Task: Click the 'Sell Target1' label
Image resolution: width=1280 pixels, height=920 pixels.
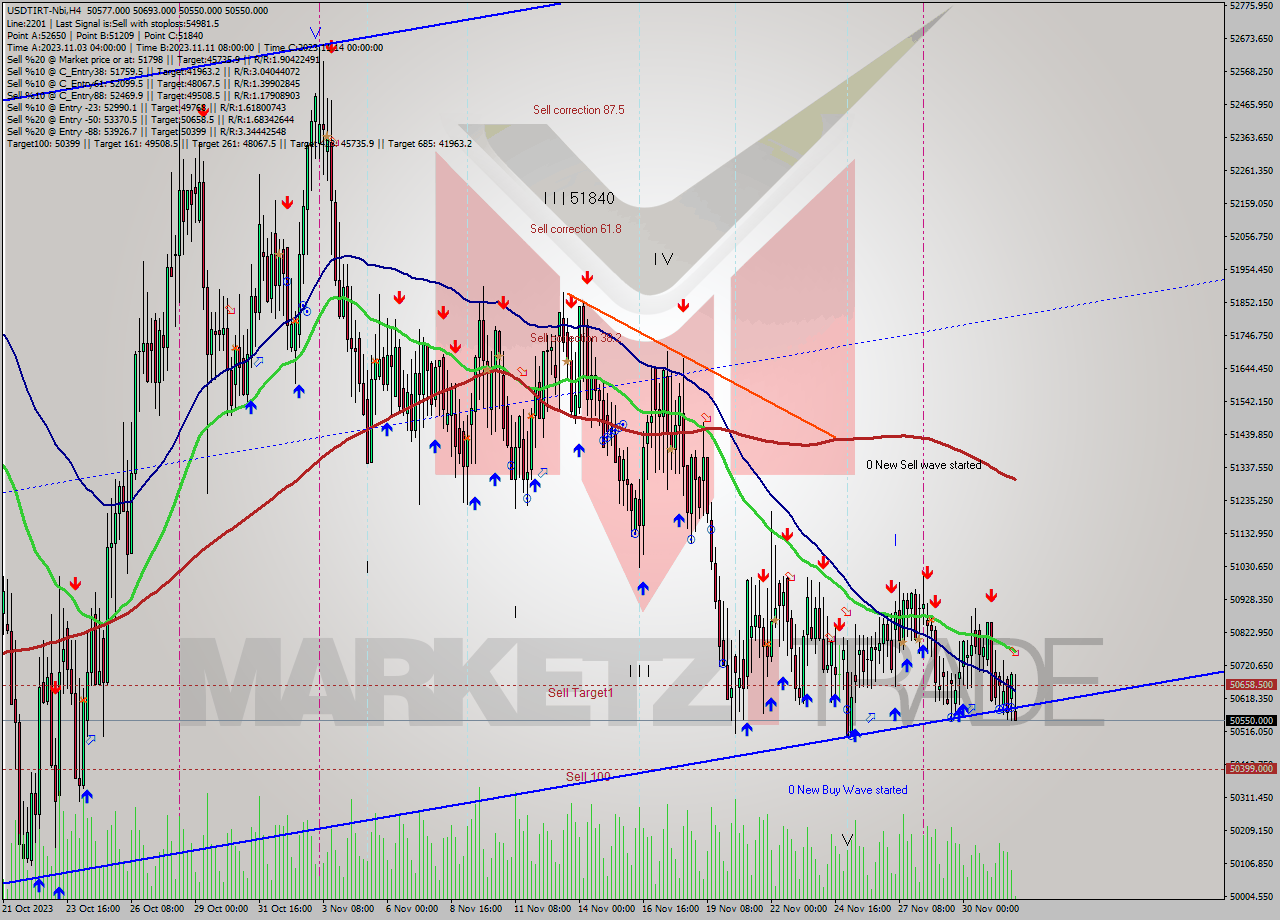Action: pos(580,692)
